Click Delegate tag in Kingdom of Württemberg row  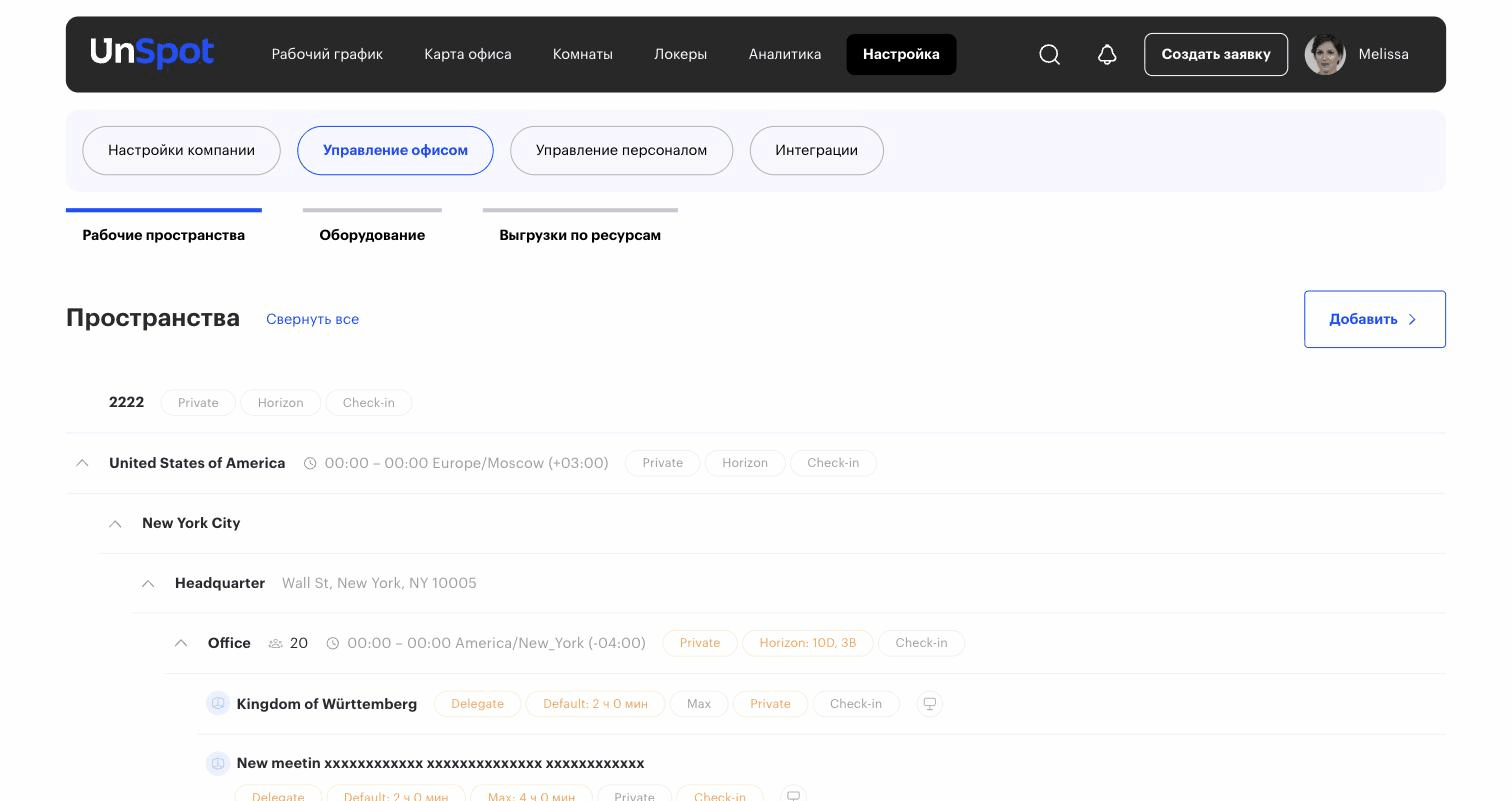point(477,704)
